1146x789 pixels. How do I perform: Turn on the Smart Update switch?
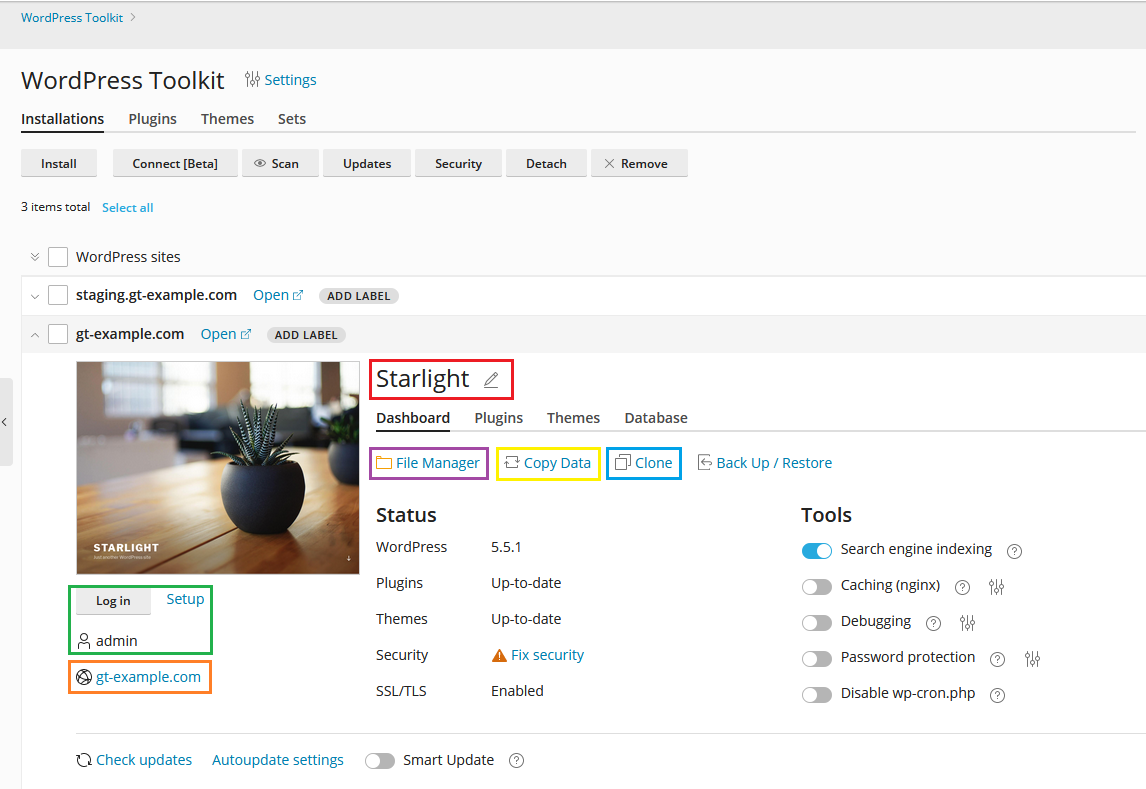click(380, 761)
